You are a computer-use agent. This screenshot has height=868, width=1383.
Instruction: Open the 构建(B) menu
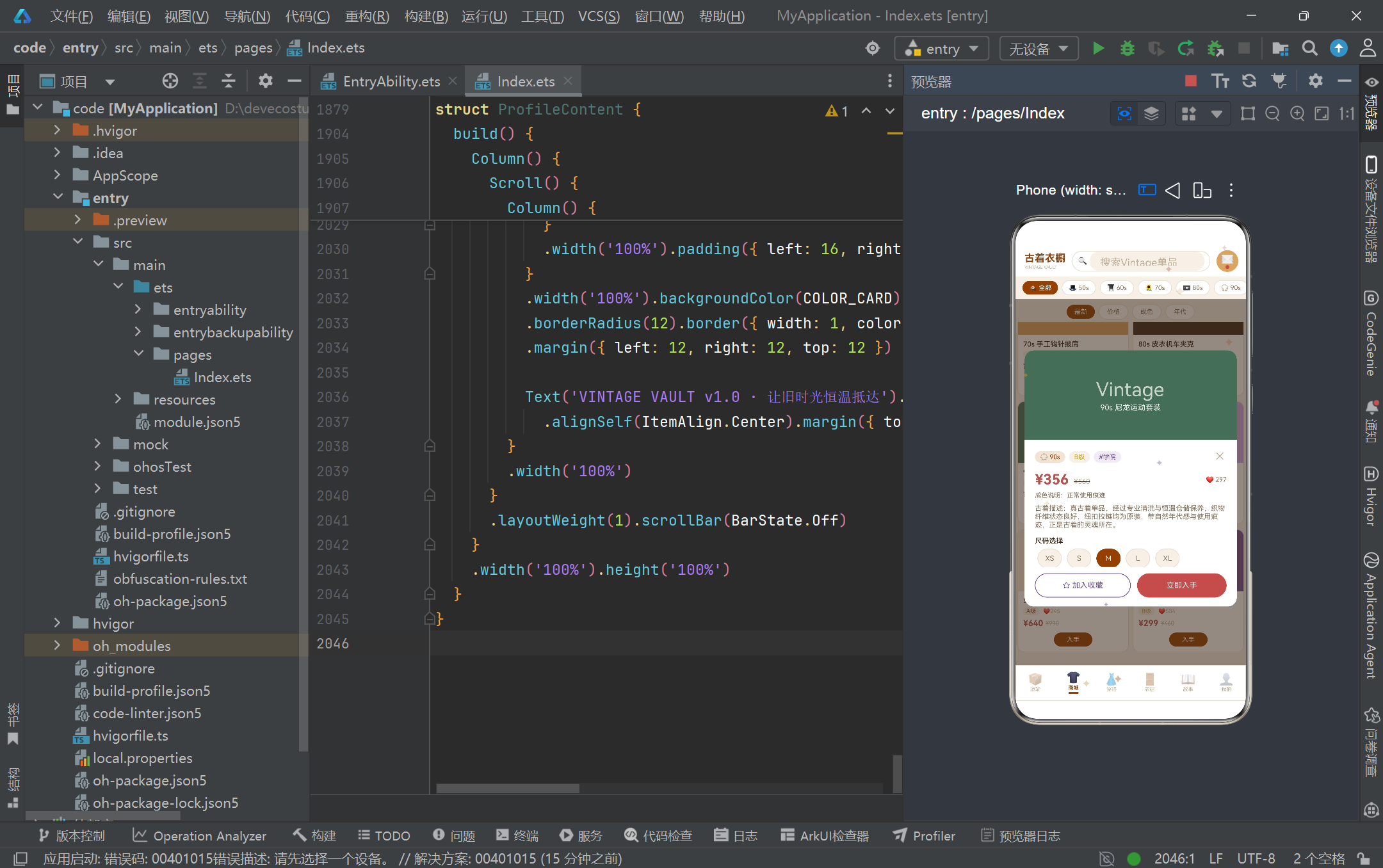(426, 16)
